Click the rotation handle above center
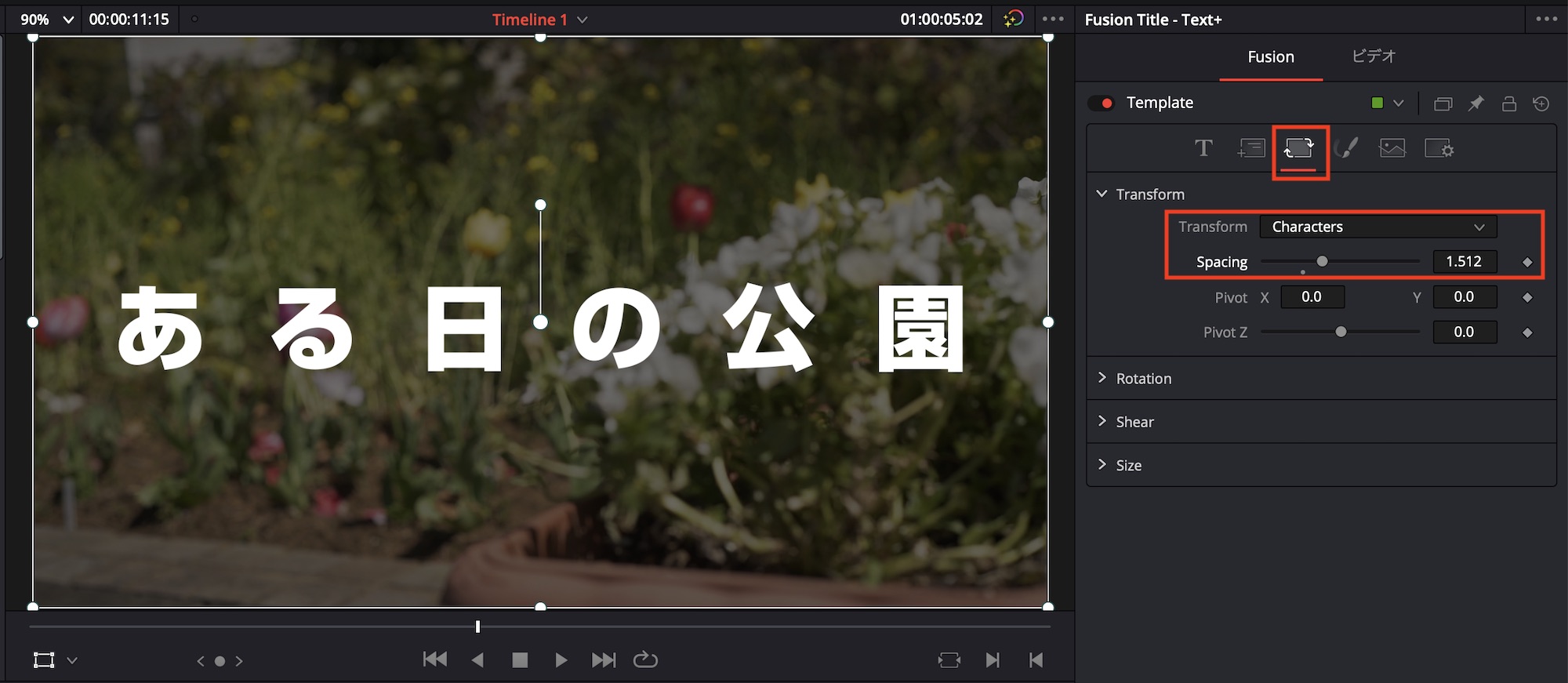This screenshot has width=1568, height=683. [x=540, y=205]
